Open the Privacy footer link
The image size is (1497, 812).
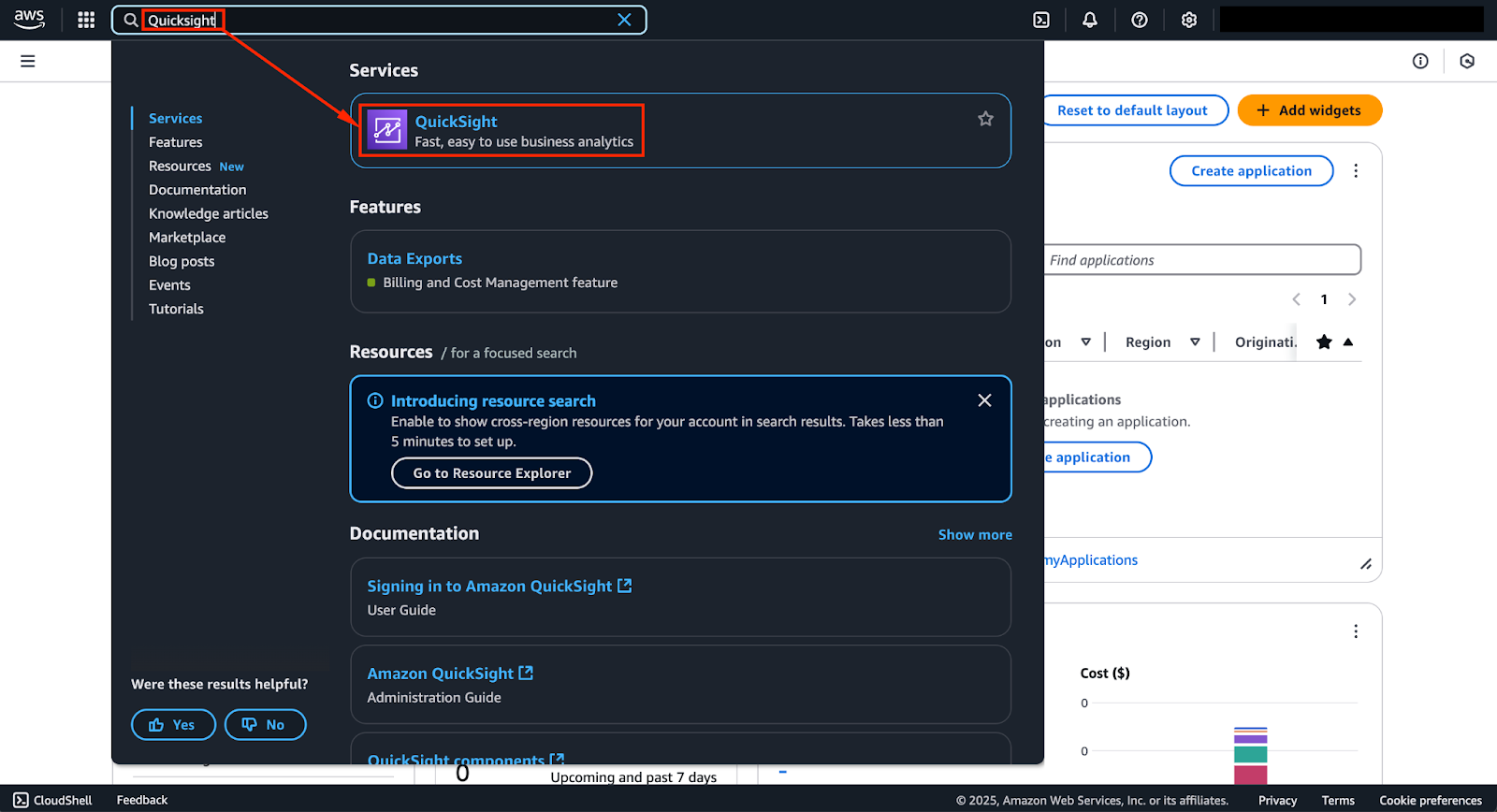(1277, 801)
